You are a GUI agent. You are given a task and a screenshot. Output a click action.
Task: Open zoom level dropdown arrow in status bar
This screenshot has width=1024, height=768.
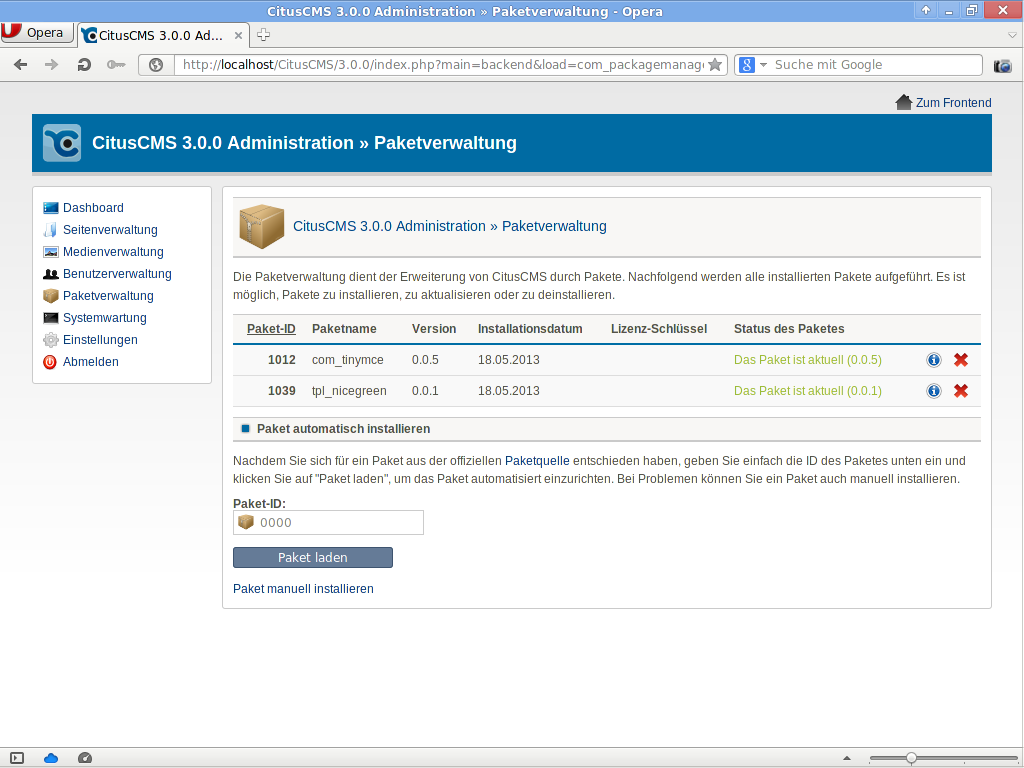pyautogui.click(x=848, y=758)
